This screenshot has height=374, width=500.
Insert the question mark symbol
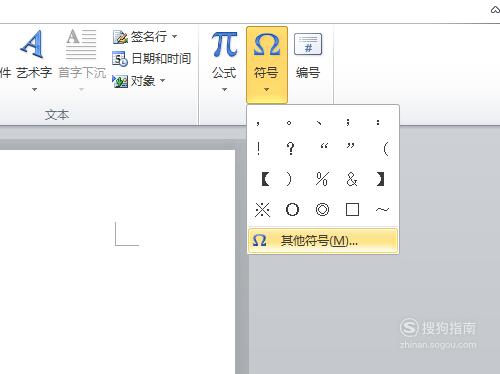[x=291, y=149]
